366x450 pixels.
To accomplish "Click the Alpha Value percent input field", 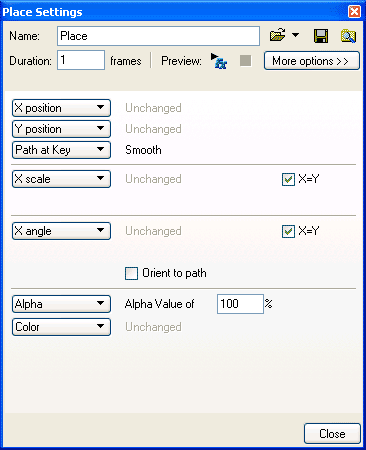I will point(240,304).
